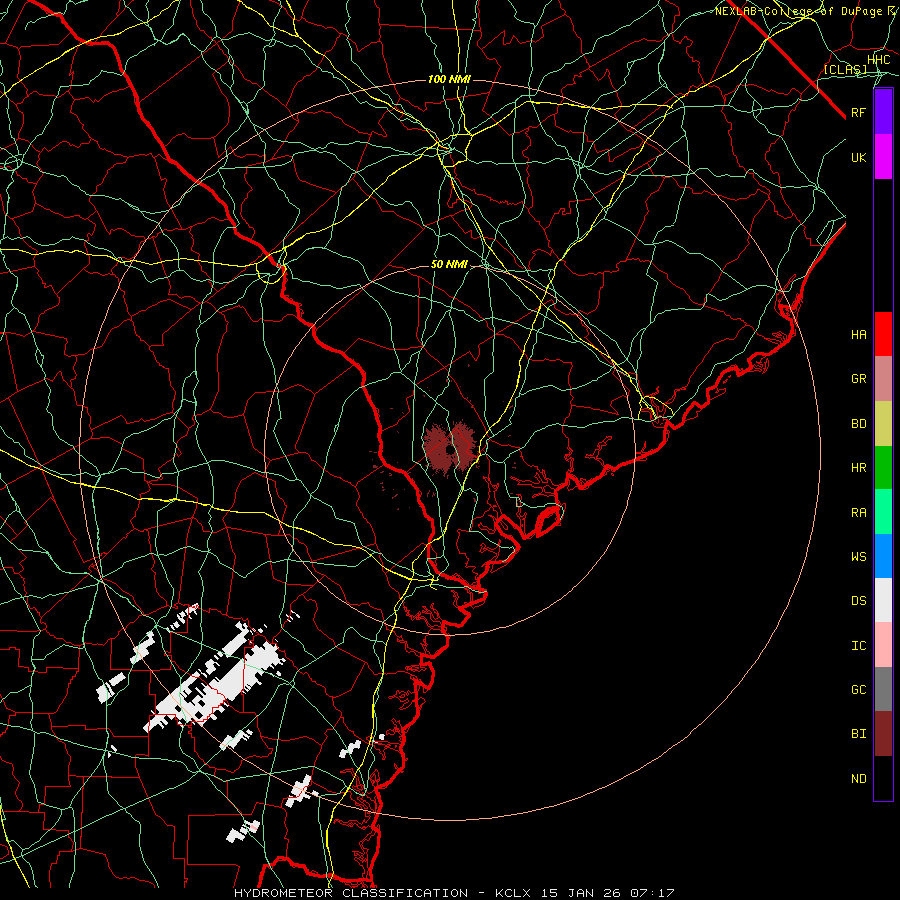The width and height of the screenshot is (900, 900).
Task: Click the GR legend label
Action: pos(858,379)
